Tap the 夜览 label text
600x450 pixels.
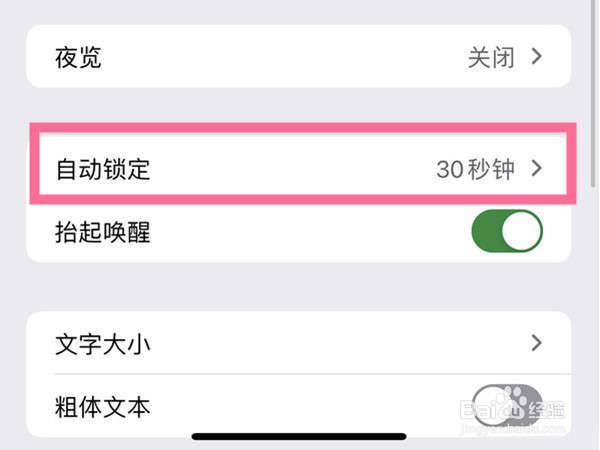pyautogui.click(x=78, y=57)
